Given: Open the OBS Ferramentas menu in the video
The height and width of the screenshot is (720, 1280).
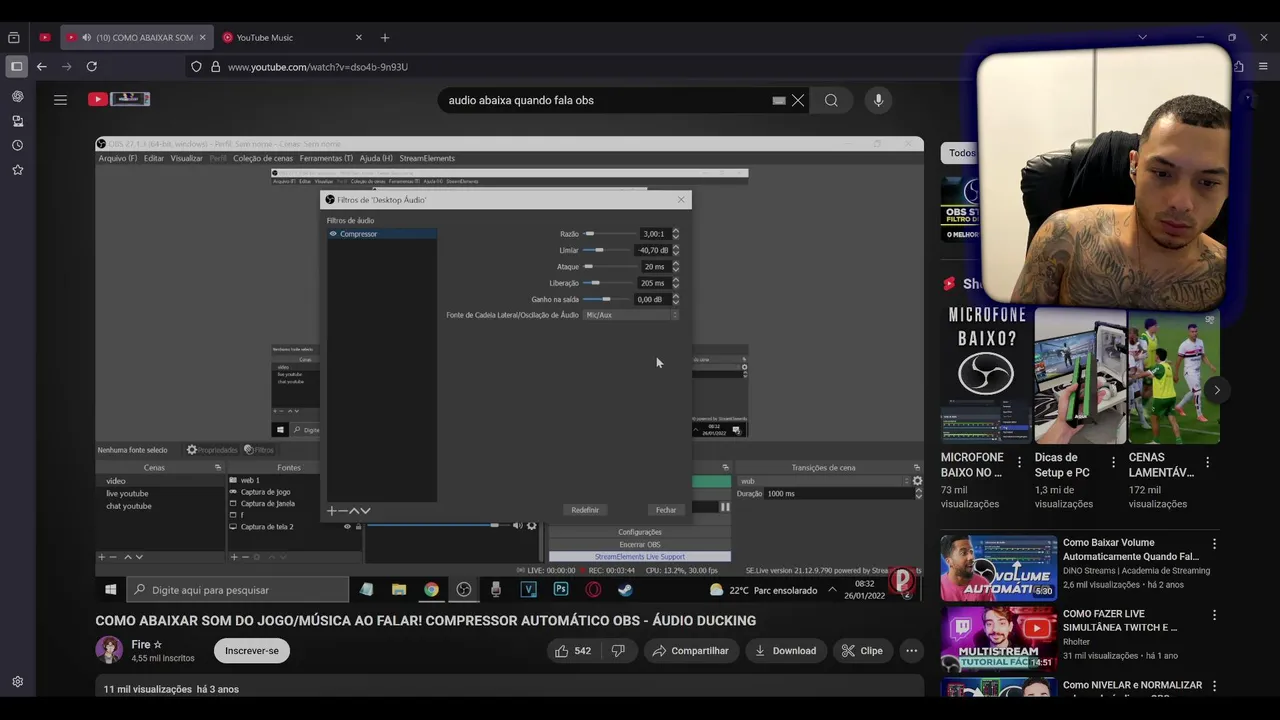Looking at the screenshot, I should tap(327, 158).
